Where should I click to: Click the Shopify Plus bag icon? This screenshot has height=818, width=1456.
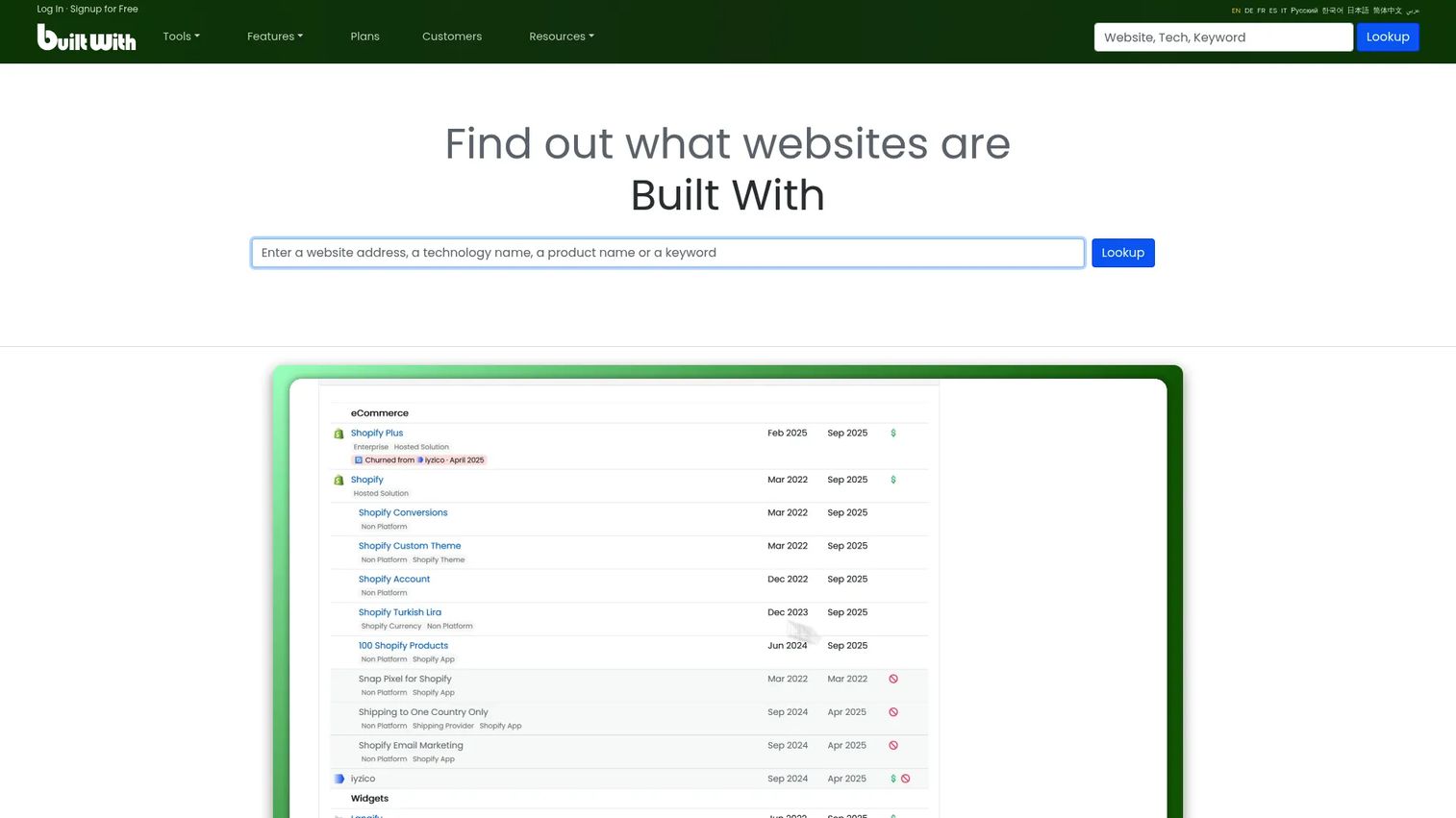[339, 434]
